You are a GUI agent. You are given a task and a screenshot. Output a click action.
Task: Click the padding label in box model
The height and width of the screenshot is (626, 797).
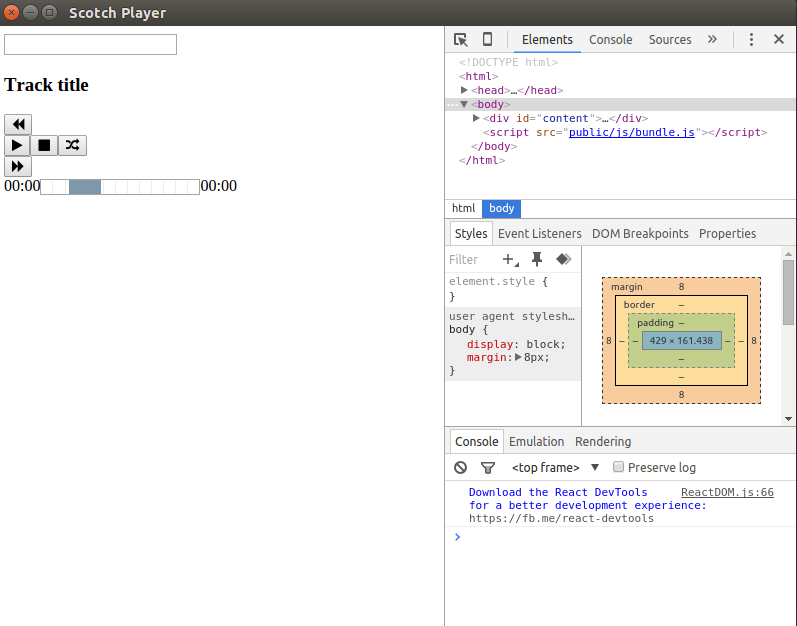pyautogui.click(x=655, y=323)
